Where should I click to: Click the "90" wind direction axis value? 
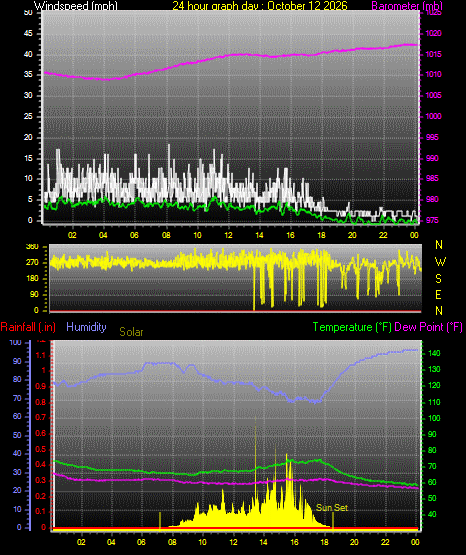[x=34, y=294]
